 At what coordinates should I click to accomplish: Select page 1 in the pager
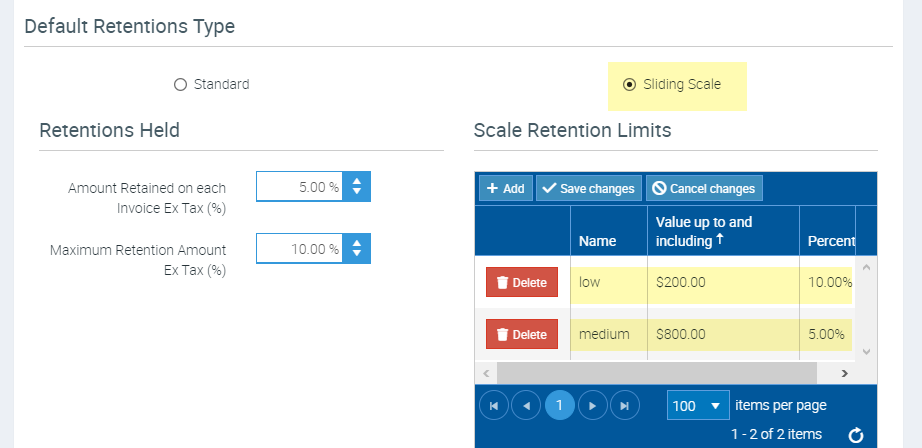(x=560, y=406)
